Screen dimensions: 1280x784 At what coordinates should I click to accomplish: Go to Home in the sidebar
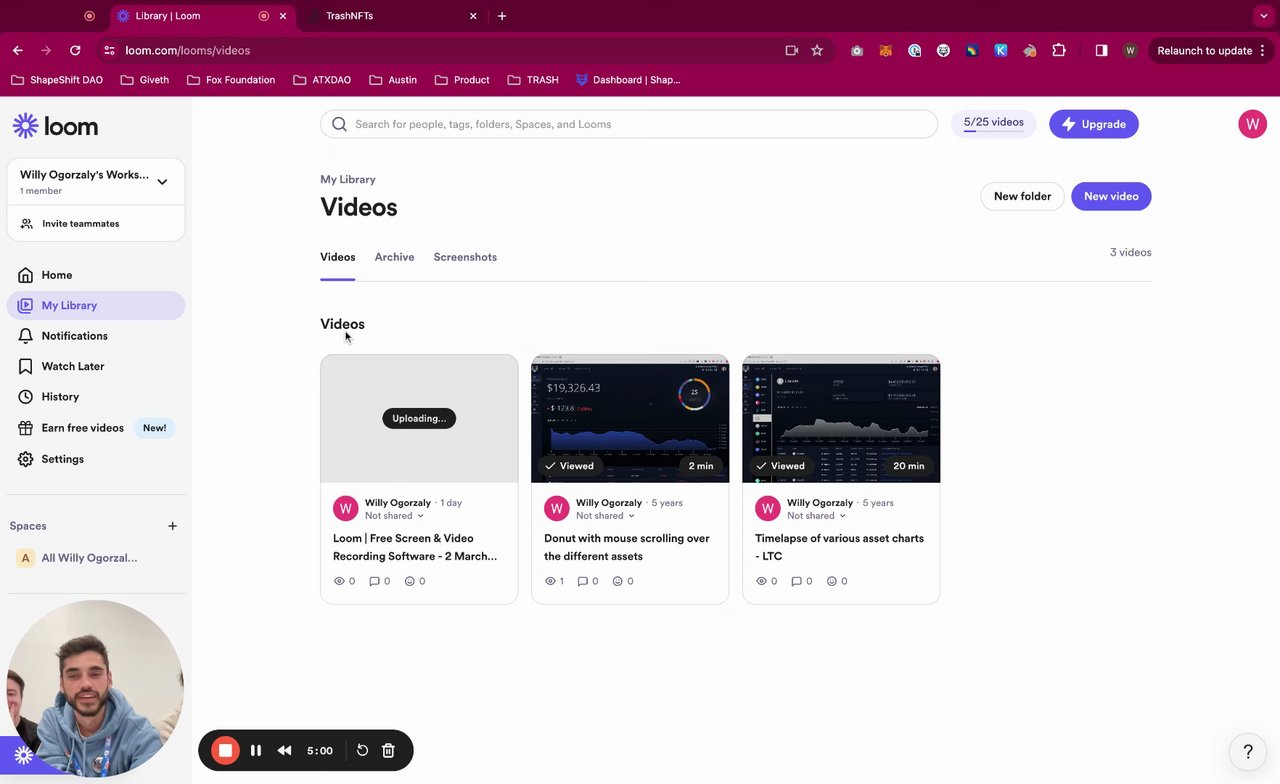[95, 275]
